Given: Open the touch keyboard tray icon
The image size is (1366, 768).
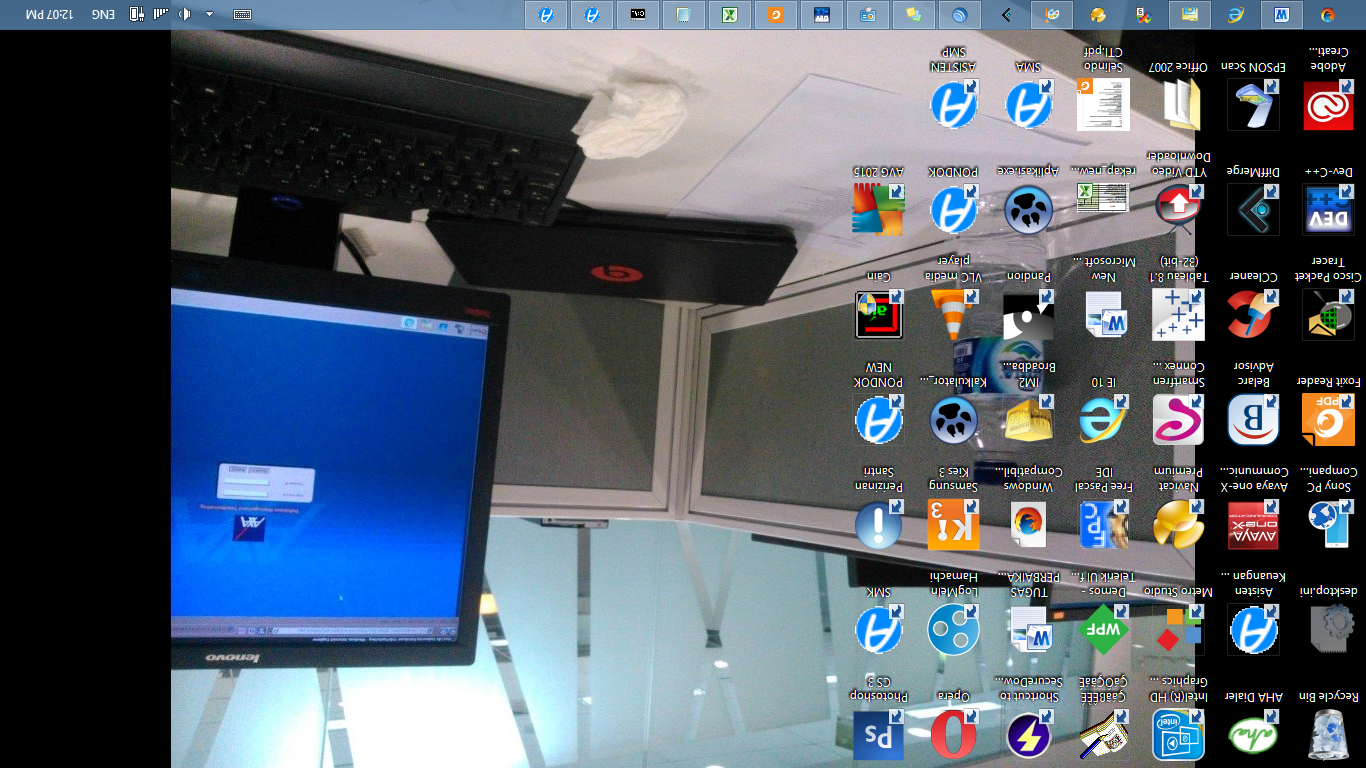Looking at the screenshot, I should click(x=242, y=14).
